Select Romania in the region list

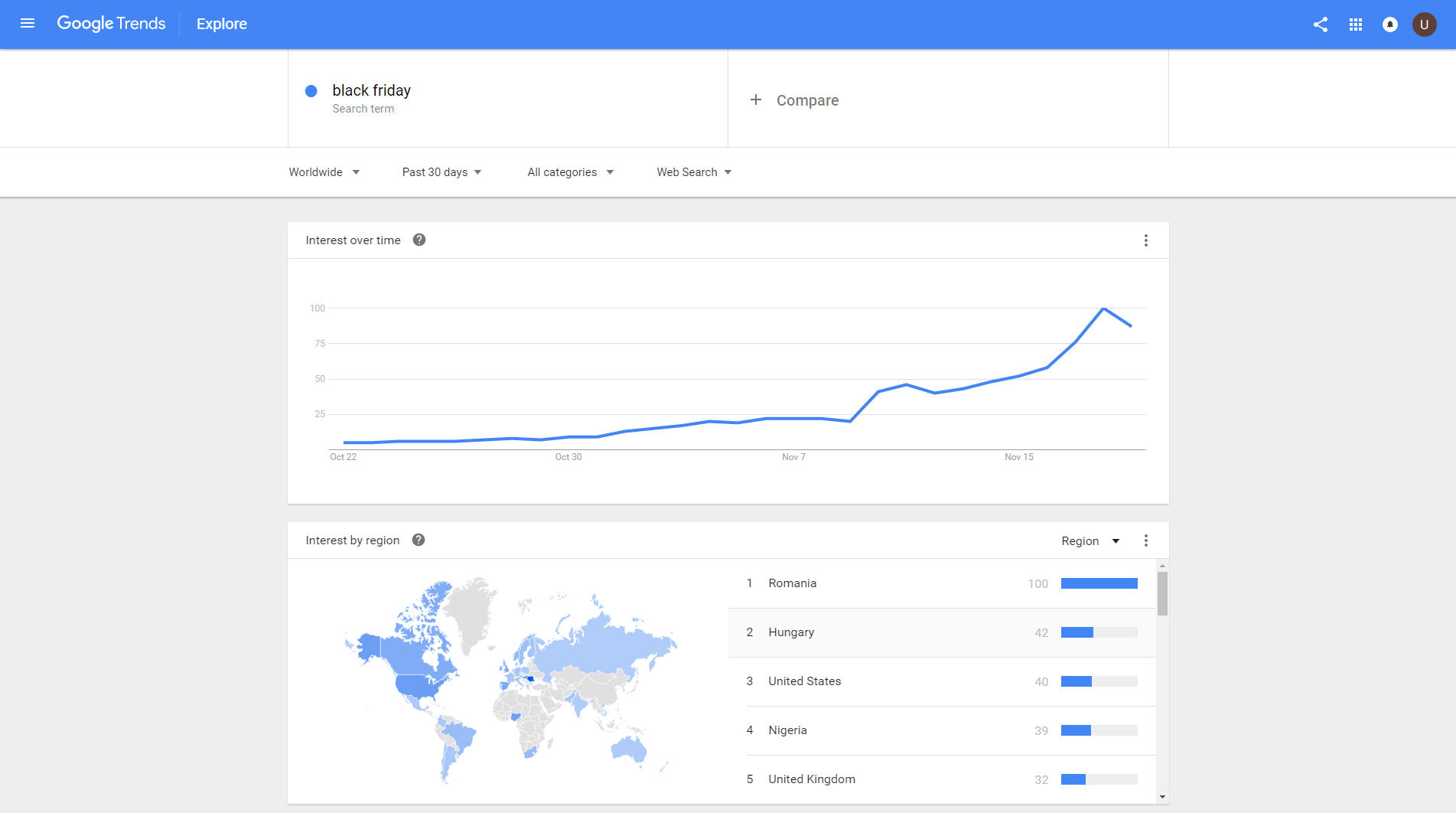(x=942, y=583)
